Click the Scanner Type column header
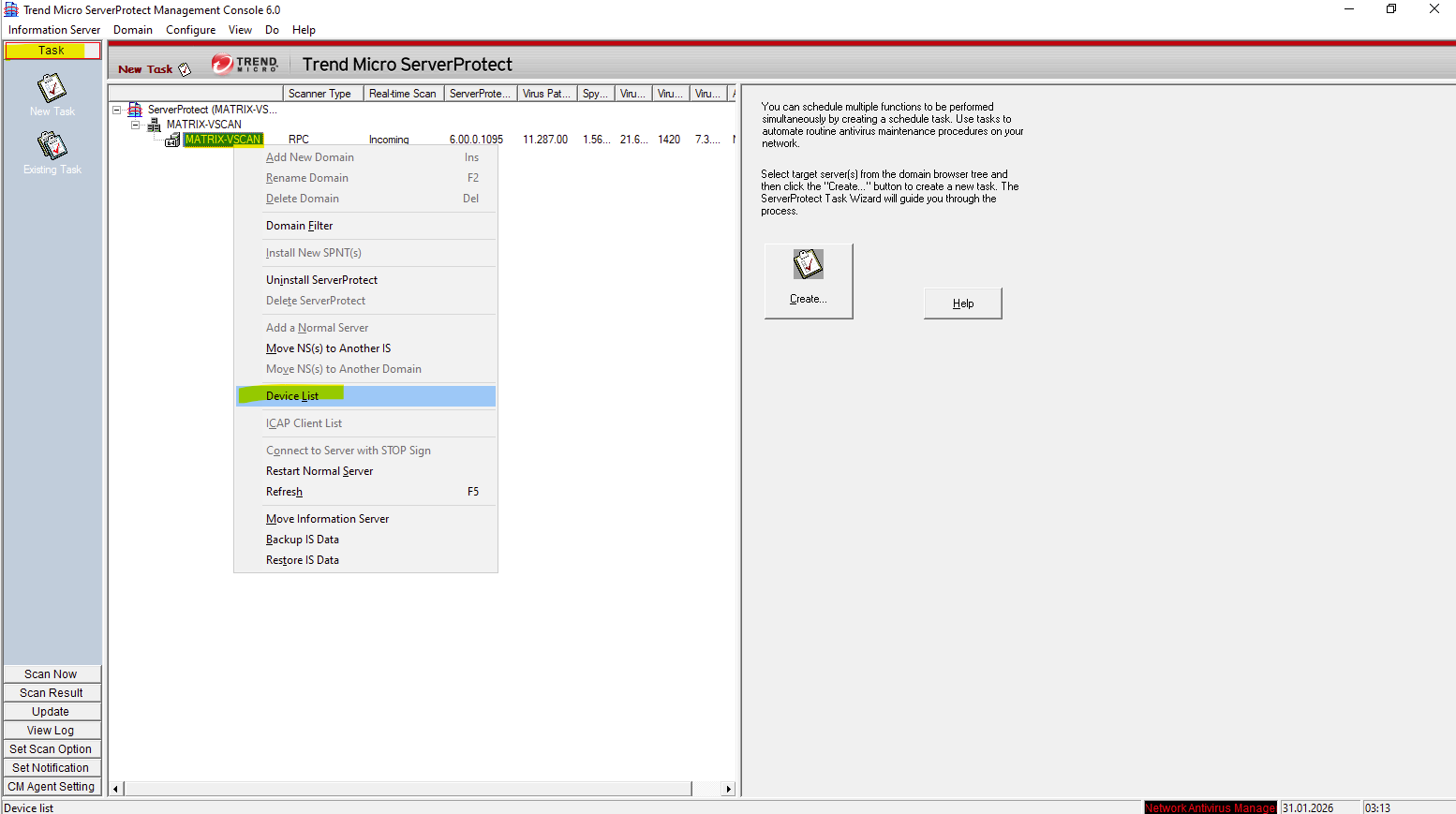The height and width of the screenshot is (814, 1456). [319, 94]
